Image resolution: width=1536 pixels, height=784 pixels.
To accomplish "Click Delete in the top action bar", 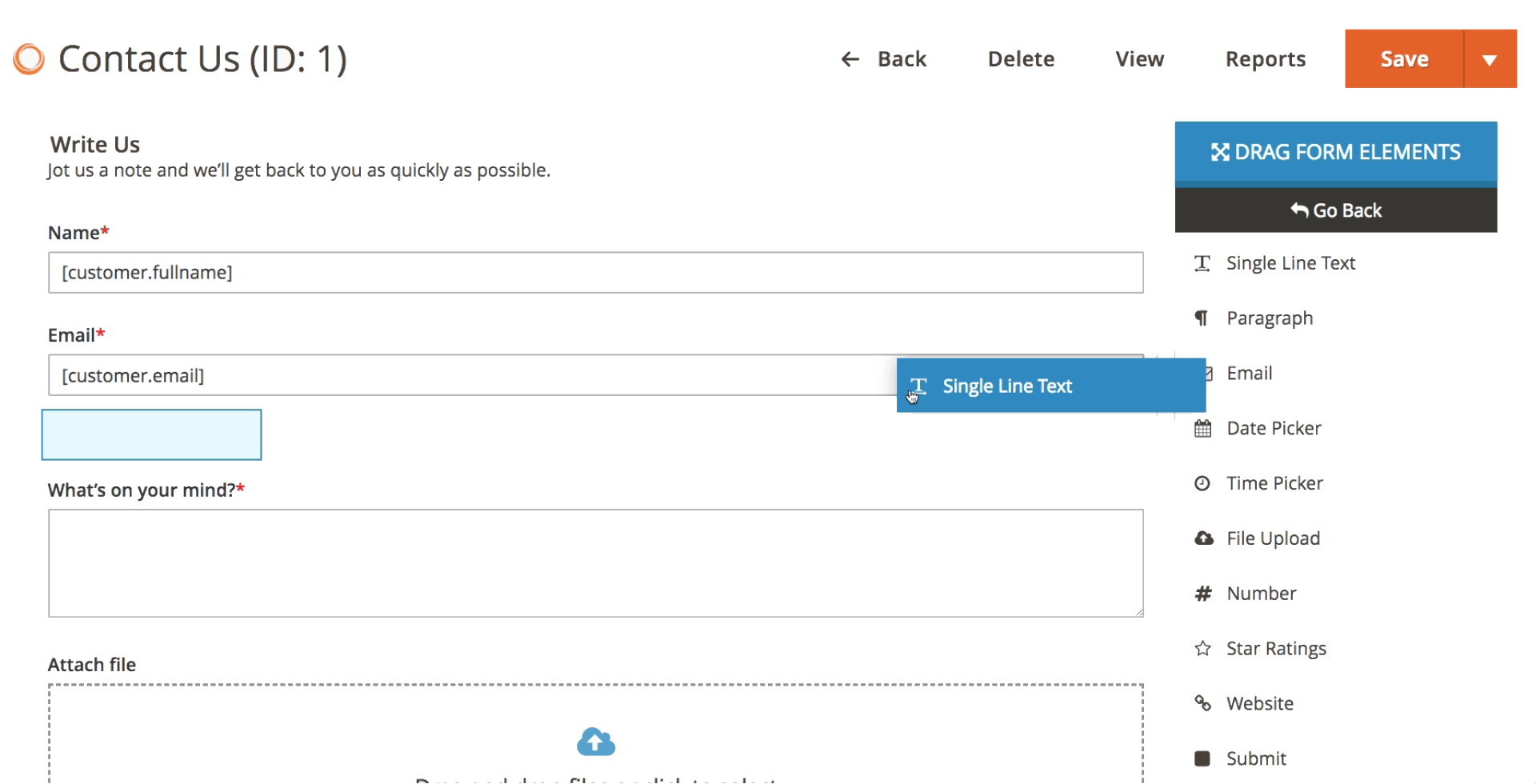I will click(x=1021, y=59).
